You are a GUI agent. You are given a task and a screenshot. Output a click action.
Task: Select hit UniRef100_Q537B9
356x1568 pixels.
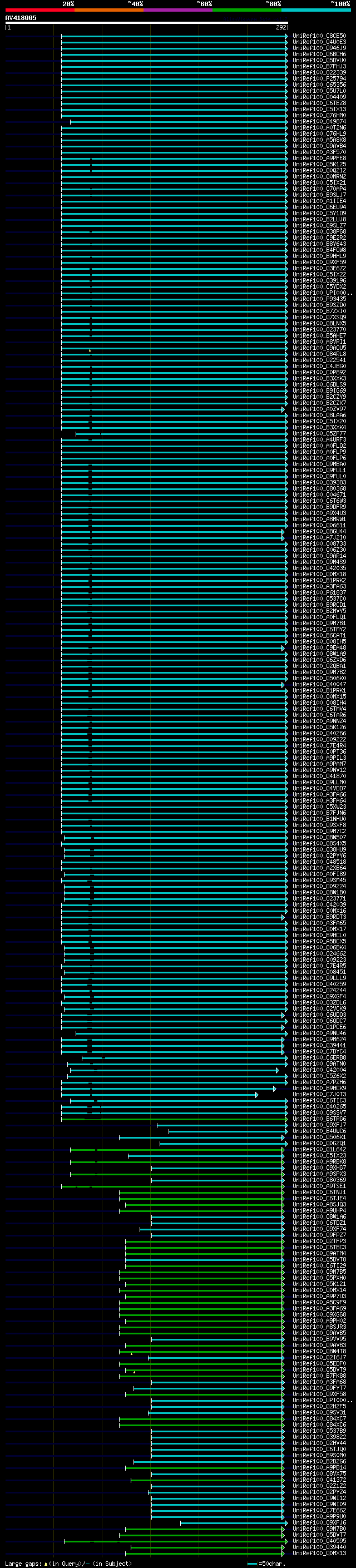[x=319, y=1431]
